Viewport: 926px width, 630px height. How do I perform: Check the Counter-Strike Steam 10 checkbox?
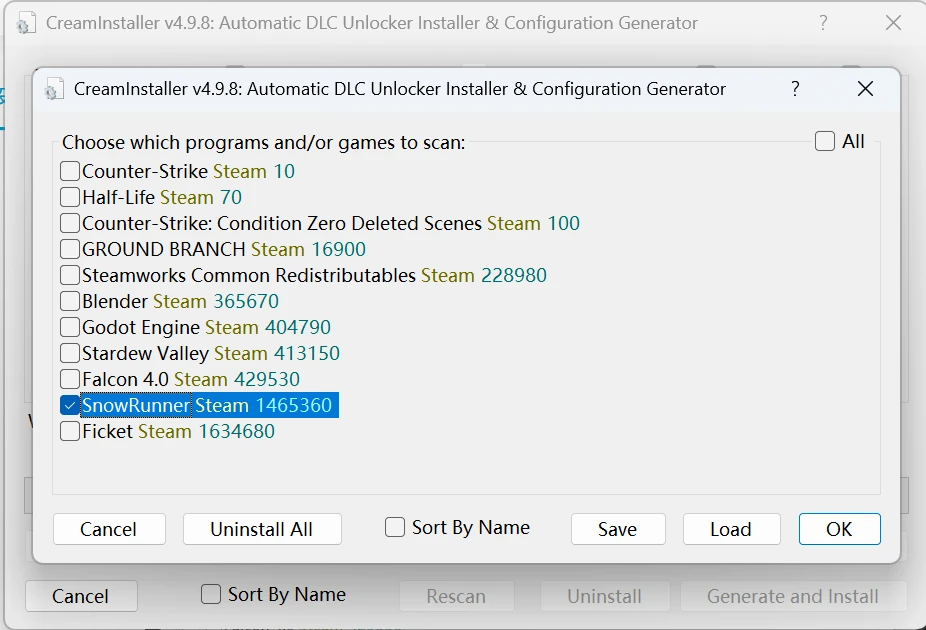pyautogui.click(x=70, y=171)
